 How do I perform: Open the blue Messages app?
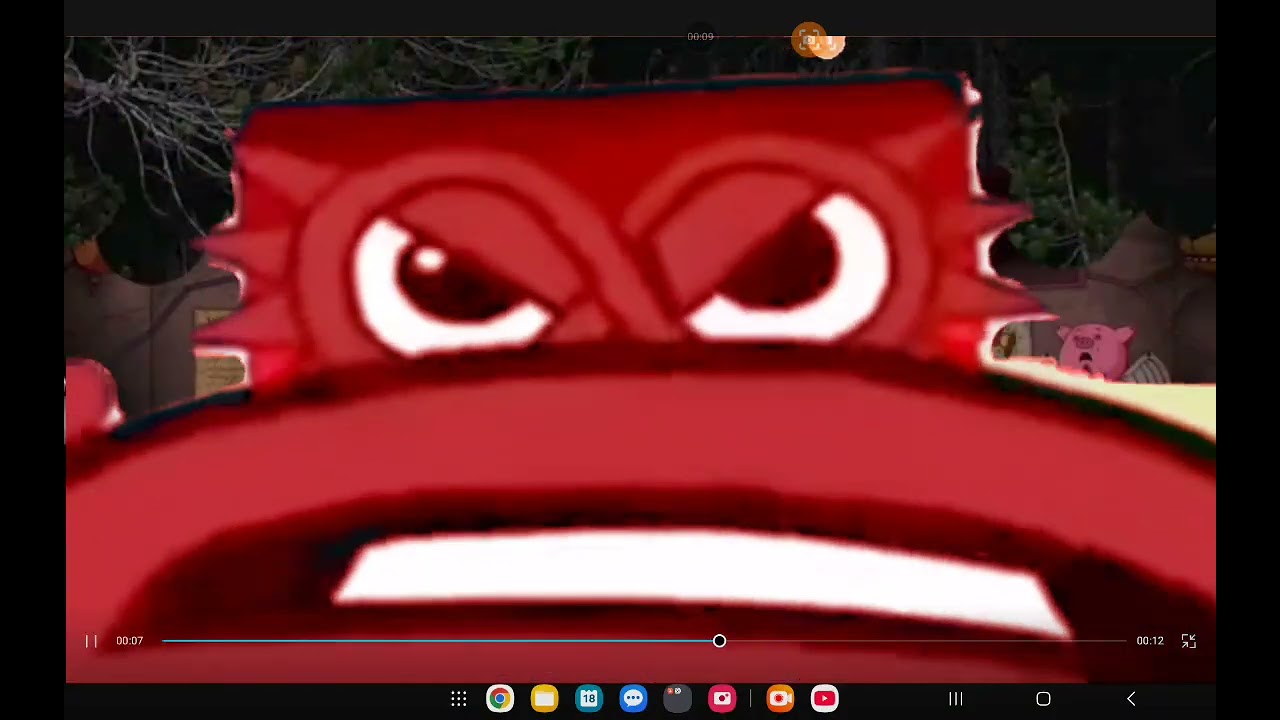633,699
